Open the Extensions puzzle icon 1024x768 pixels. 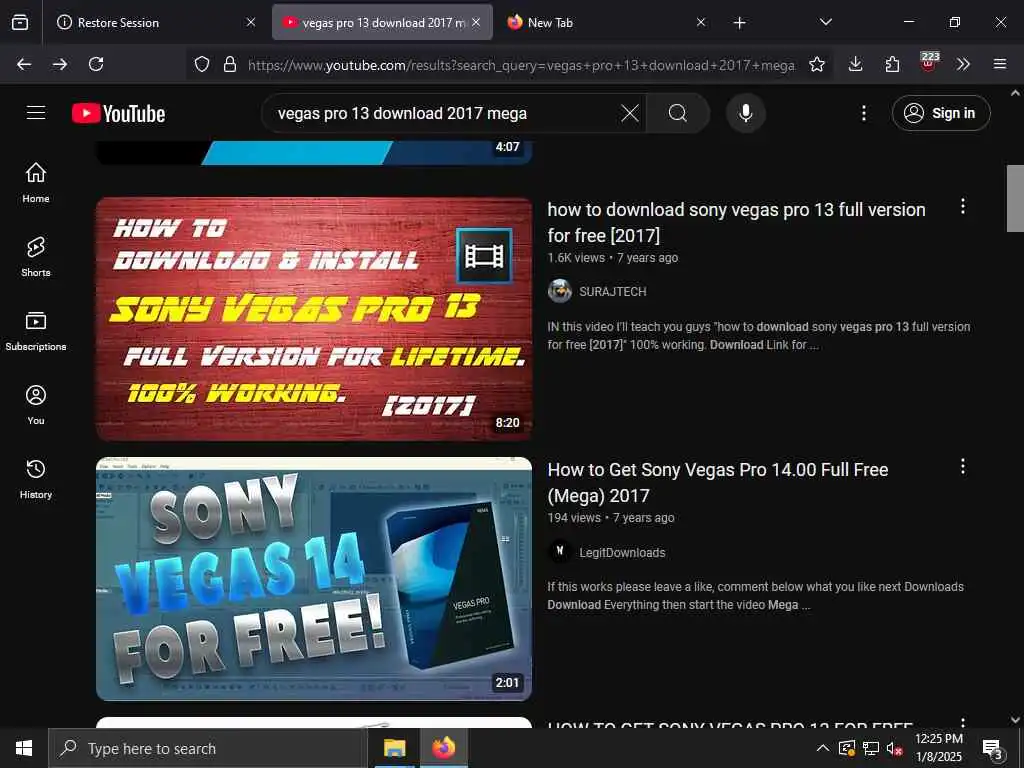(892, 64)
